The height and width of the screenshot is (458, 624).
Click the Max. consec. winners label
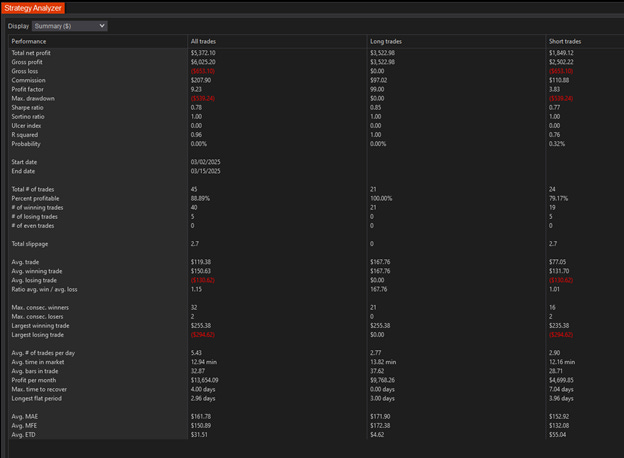pos(40,308)
